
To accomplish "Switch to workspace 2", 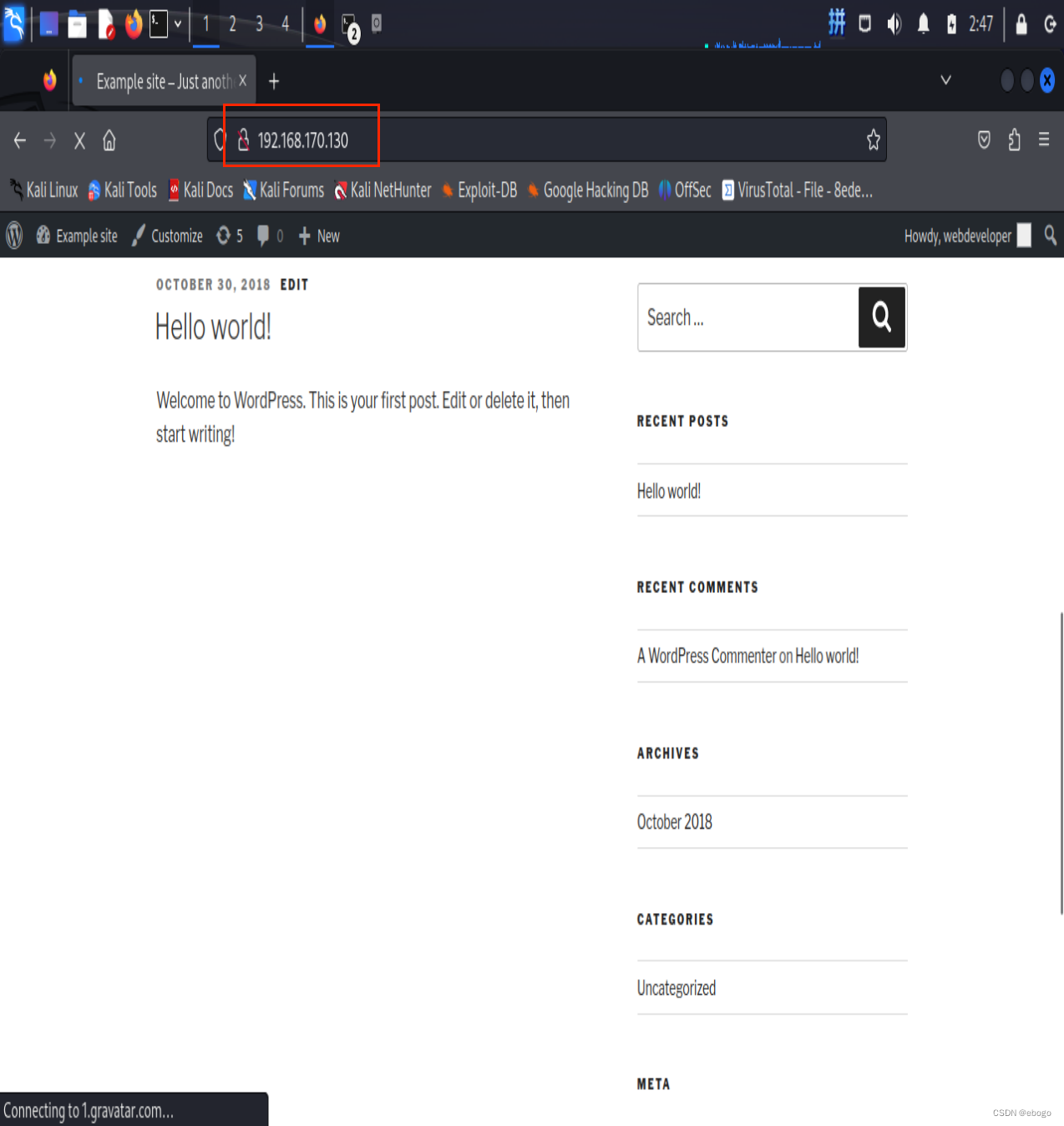I will 233,24.
